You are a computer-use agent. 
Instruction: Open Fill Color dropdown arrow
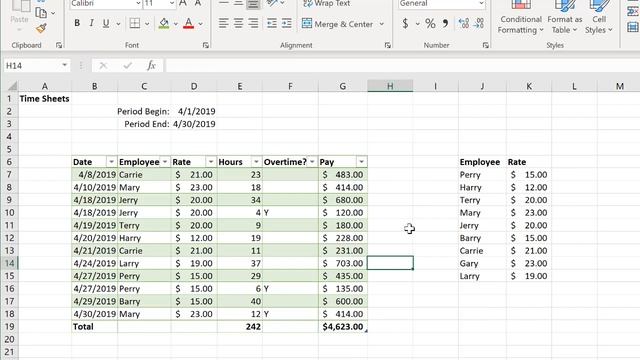(x=176, y=24)
